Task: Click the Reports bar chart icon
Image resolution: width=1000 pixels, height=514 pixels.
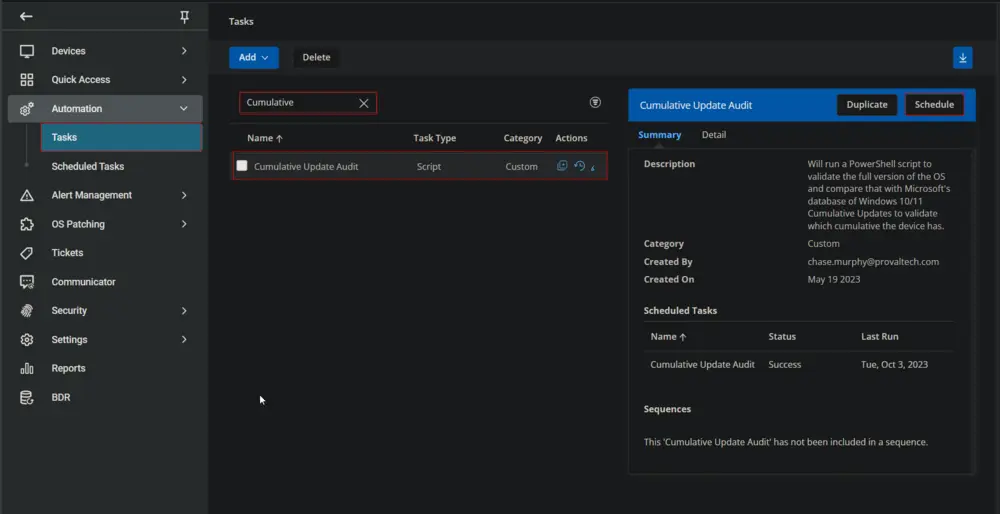Action: [27, 369]
